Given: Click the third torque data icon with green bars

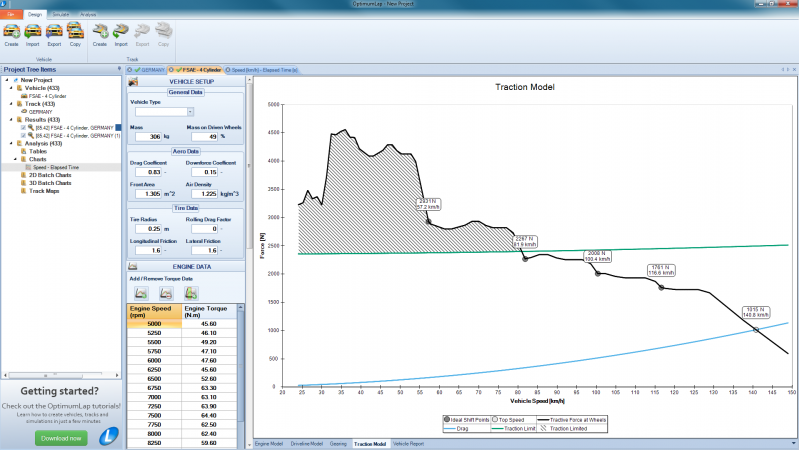Looking at the screenshot, I should pos(191,293).
